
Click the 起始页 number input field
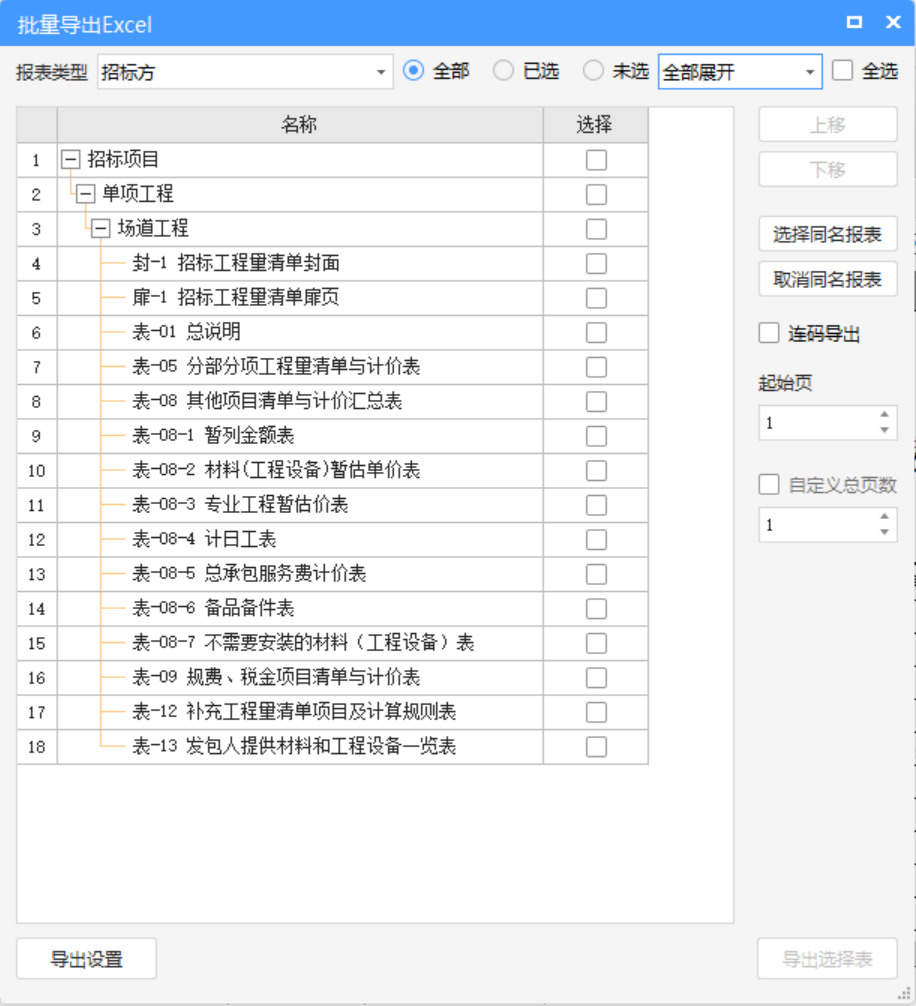[x=815, y=423]
